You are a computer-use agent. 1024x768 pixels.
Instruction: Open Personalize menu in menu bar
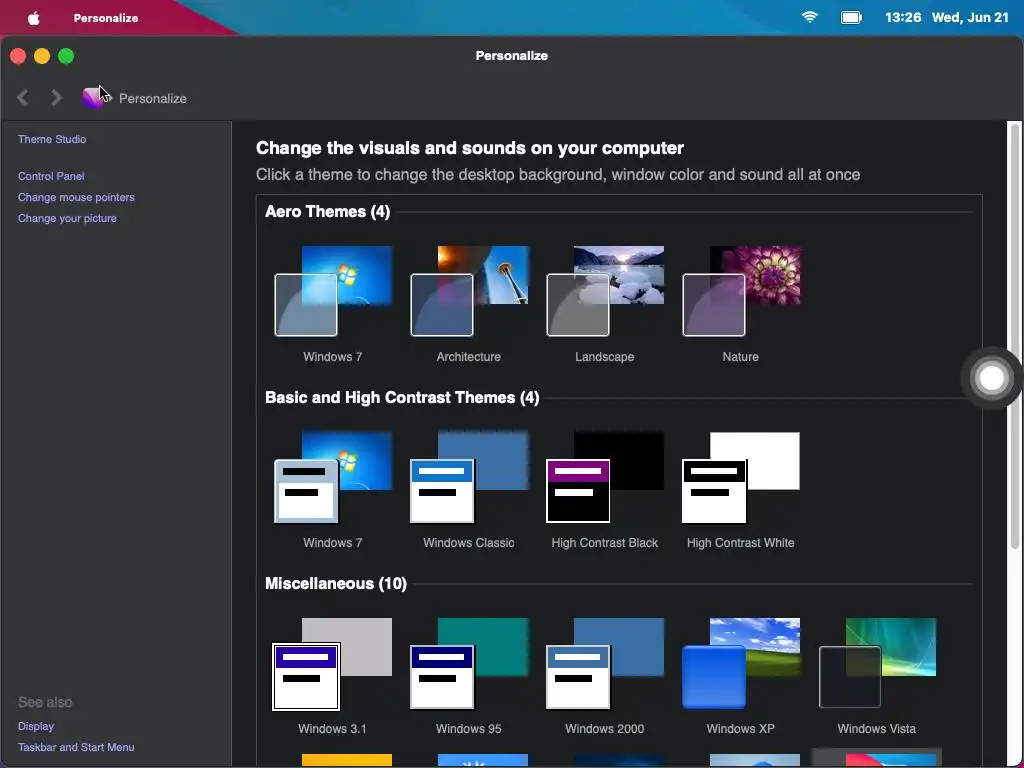tap(106, 18)
